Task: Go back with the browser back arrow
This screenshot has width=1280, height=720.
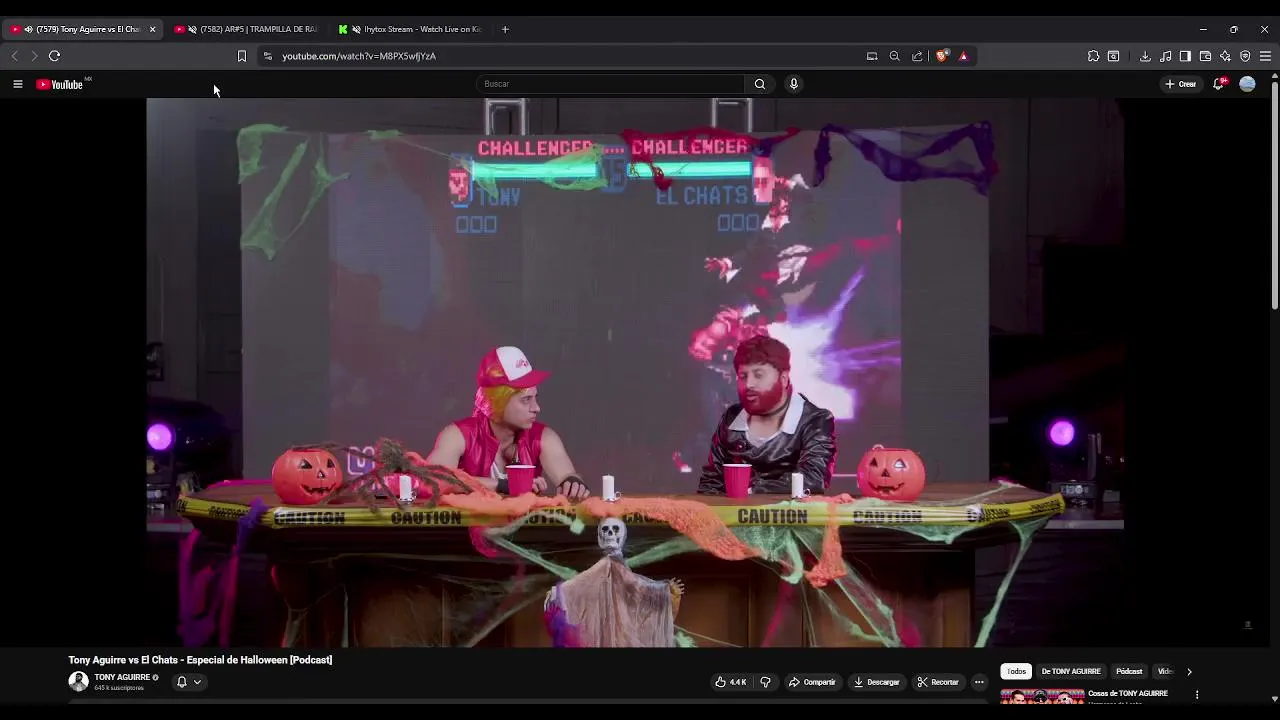Action: pos(14,56)
